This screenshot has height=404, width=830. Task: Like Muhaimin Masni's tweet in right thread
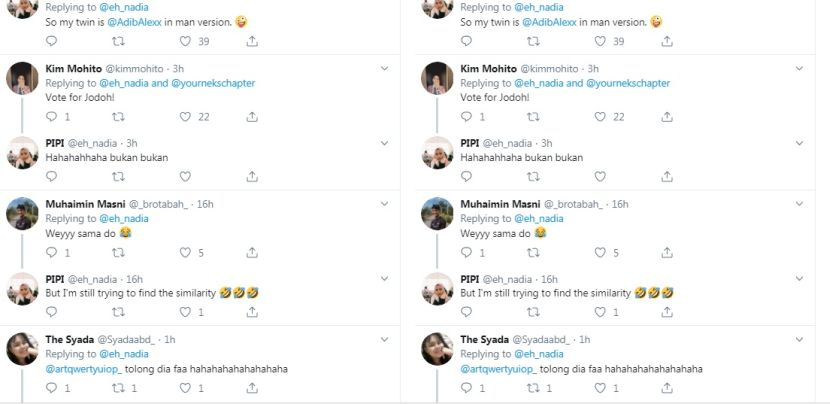tap(600, 253)
